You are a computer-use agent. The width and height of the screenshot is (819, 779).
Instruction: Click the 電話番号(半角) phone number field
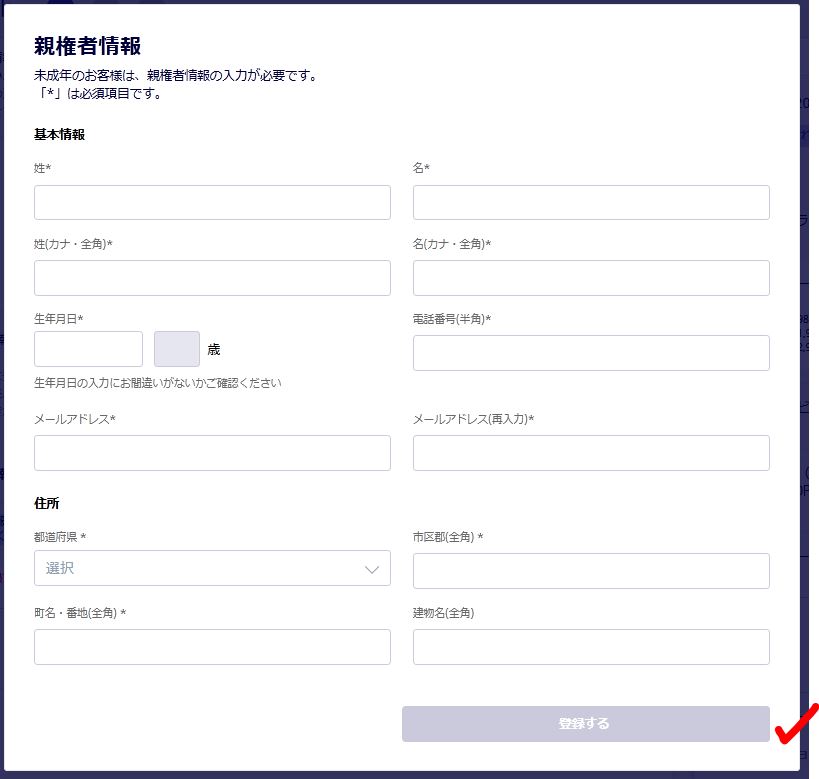(590, 352)
